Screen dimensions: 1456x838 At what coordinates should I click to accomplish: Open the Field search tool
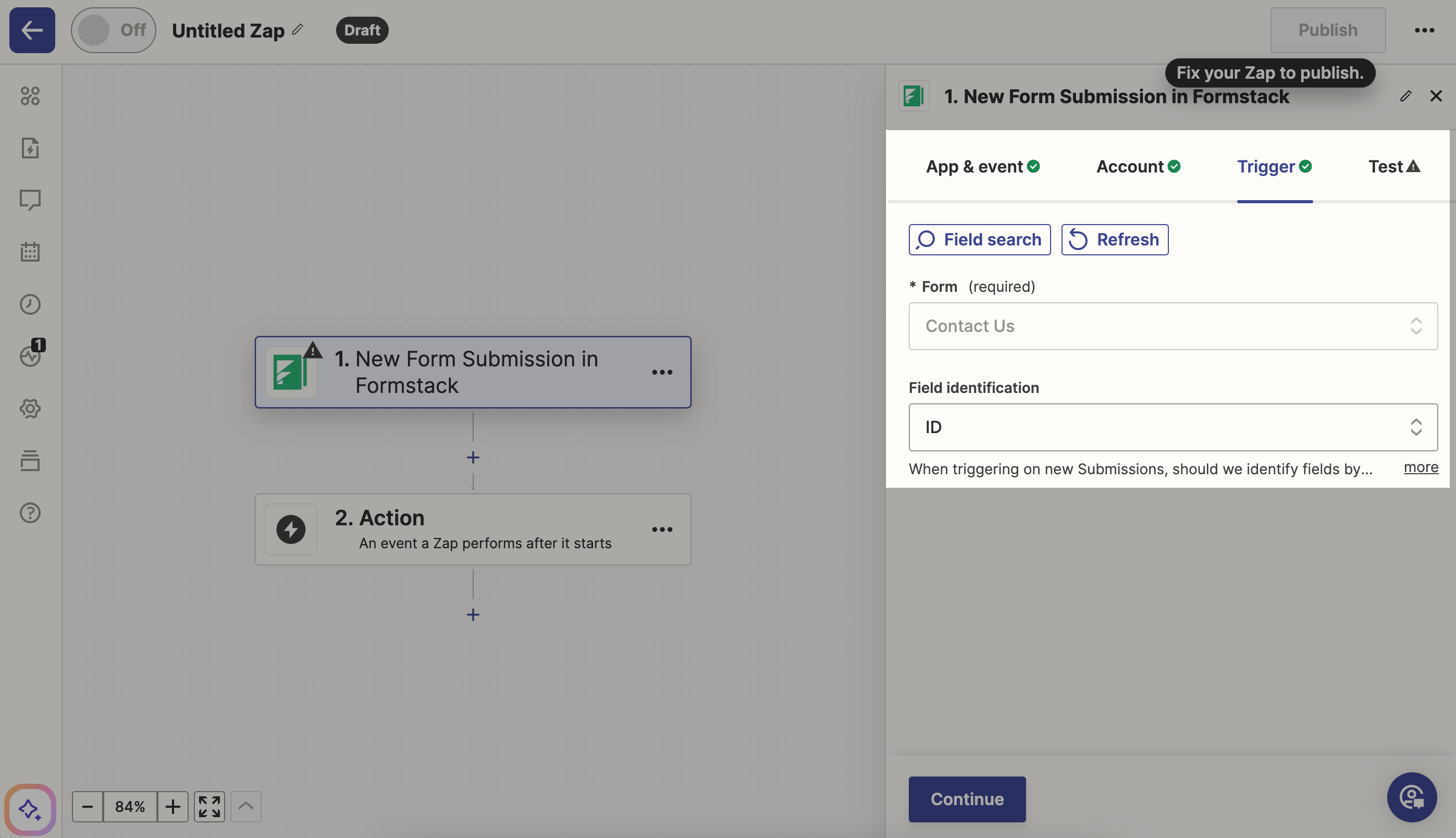pos(979,239)
